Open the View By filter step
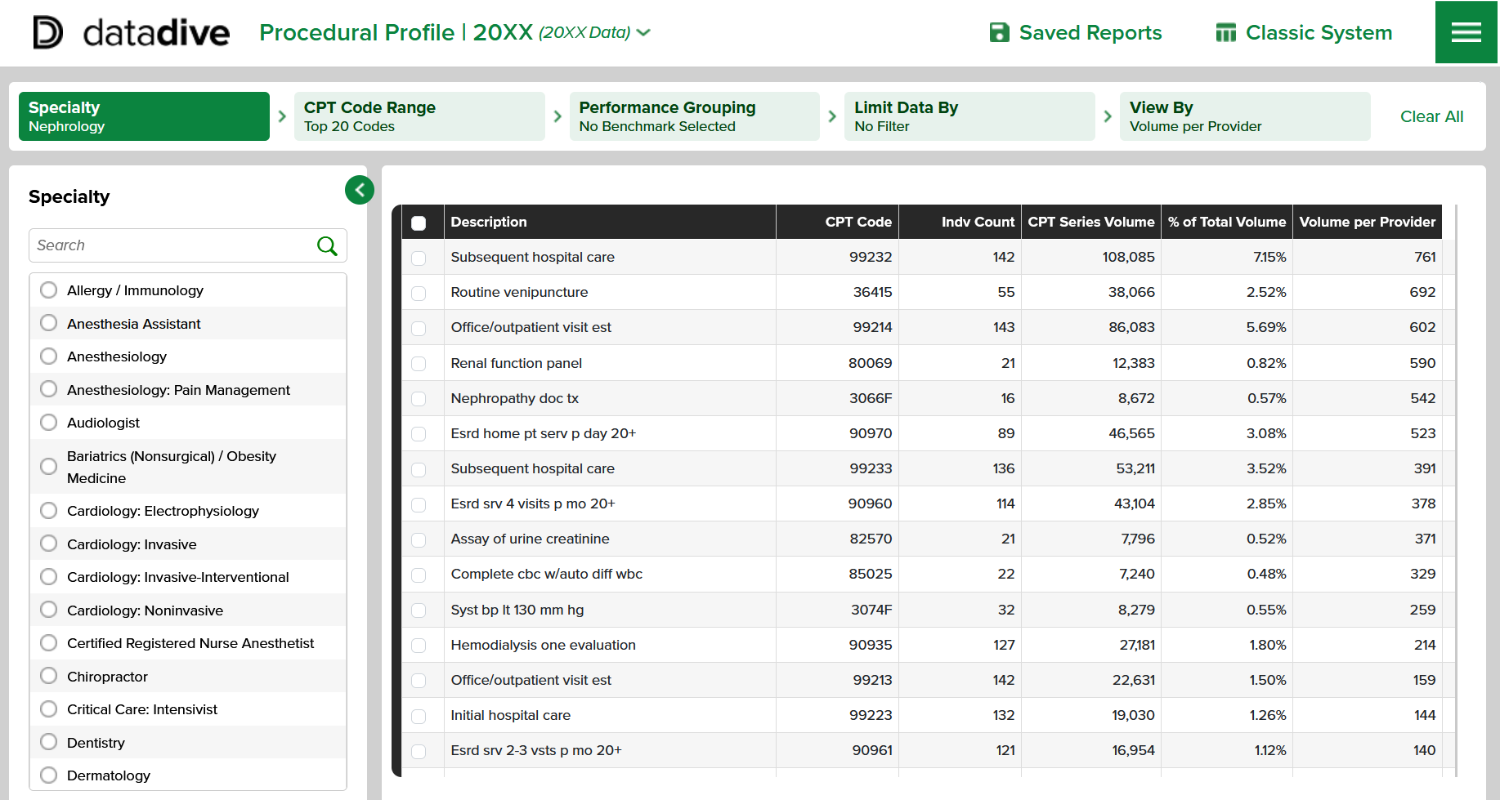This screenshot has height=800, width=1500. point(1244,117)
